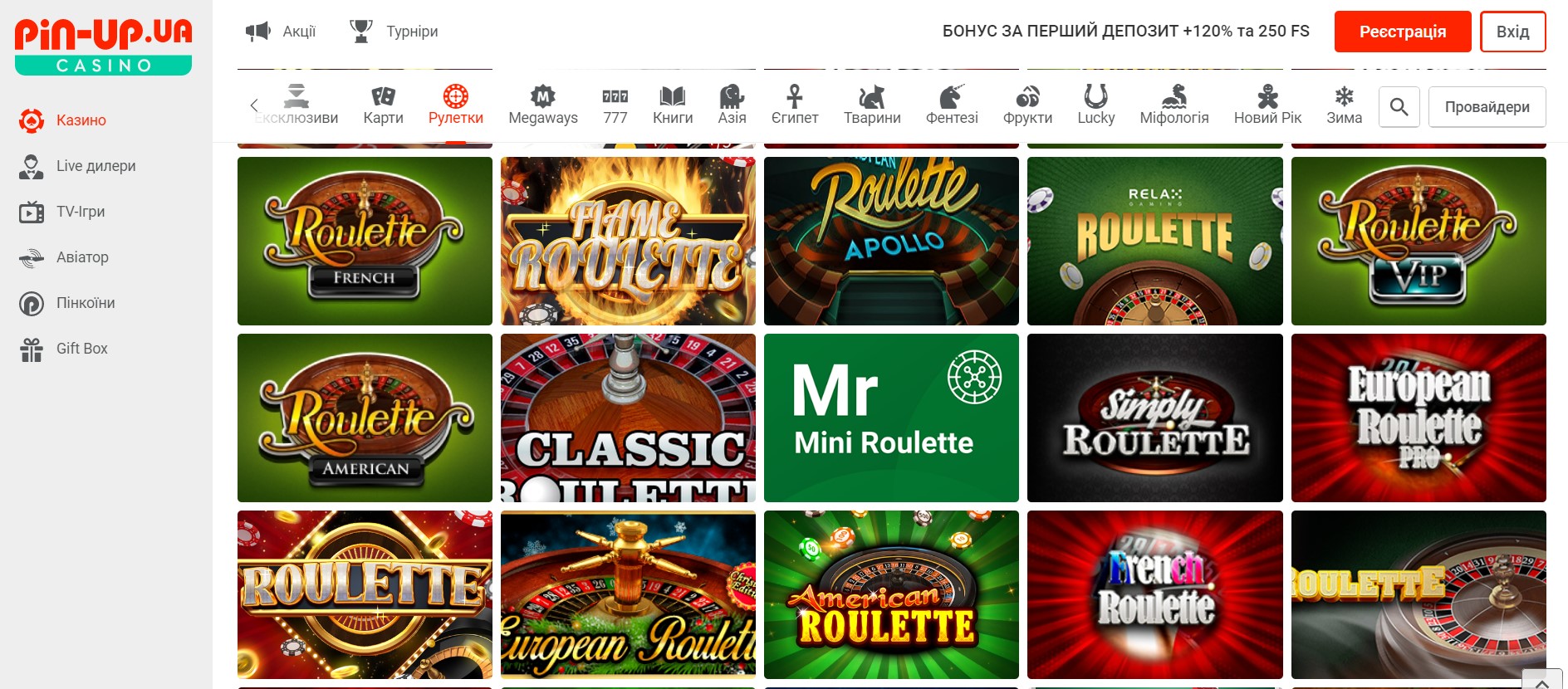Select the Рулетки category icon
The width and height of the screenshot is (1568, 689).
click(x=455, y=96)
